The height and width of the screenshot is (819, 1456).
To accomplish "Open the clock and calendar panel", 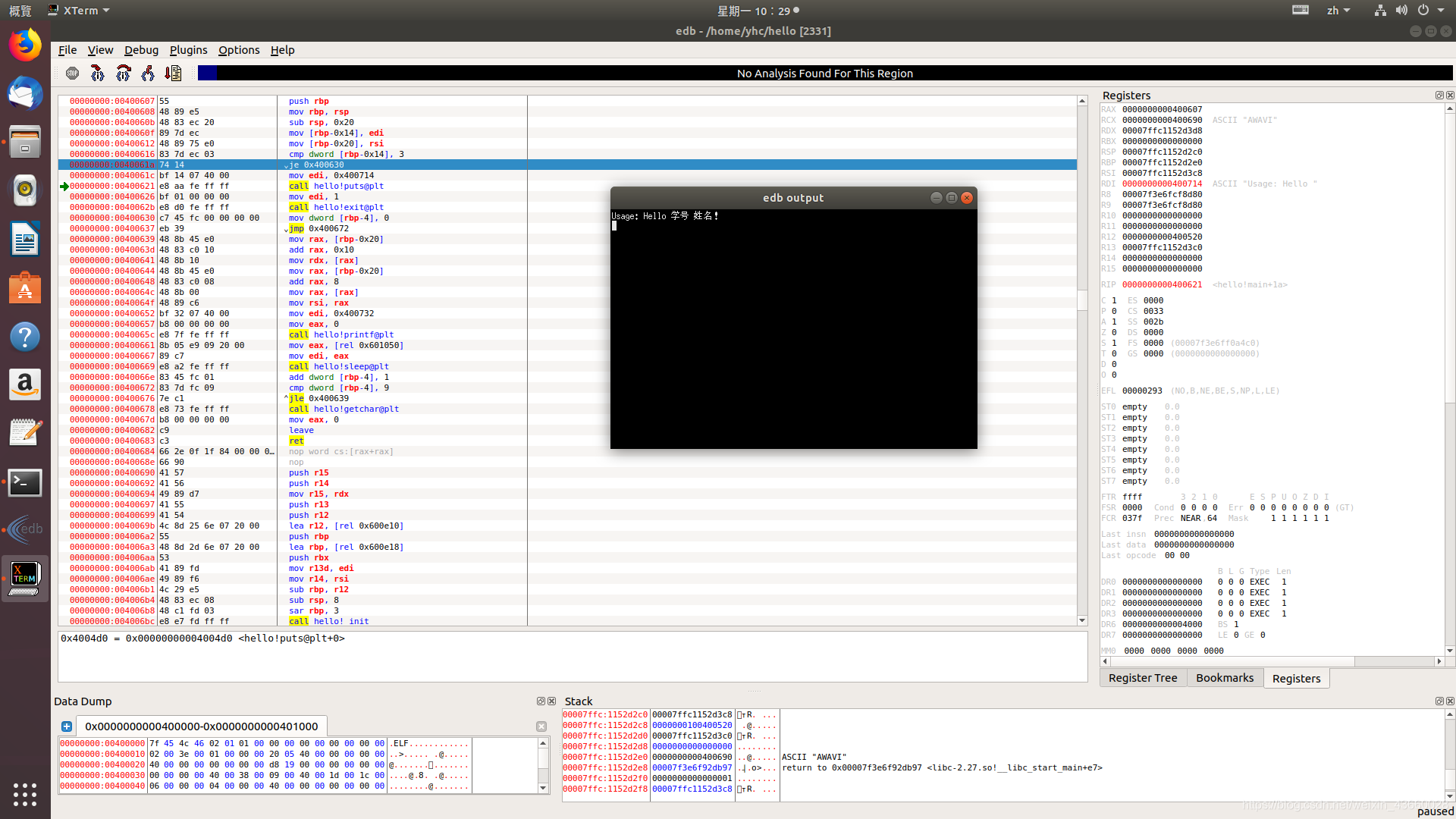I will [758, 11].
